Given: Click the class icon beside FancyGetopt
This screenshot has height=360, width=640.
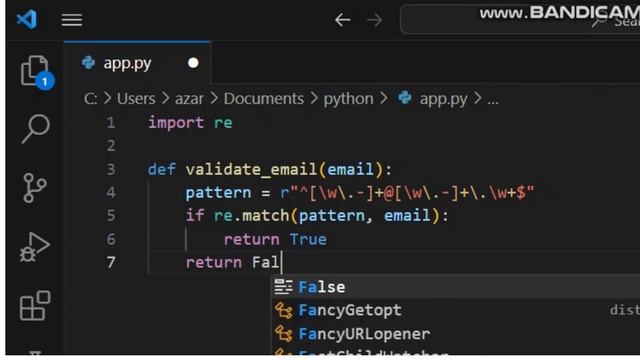Looking at the screenshot, I should 283,311.
